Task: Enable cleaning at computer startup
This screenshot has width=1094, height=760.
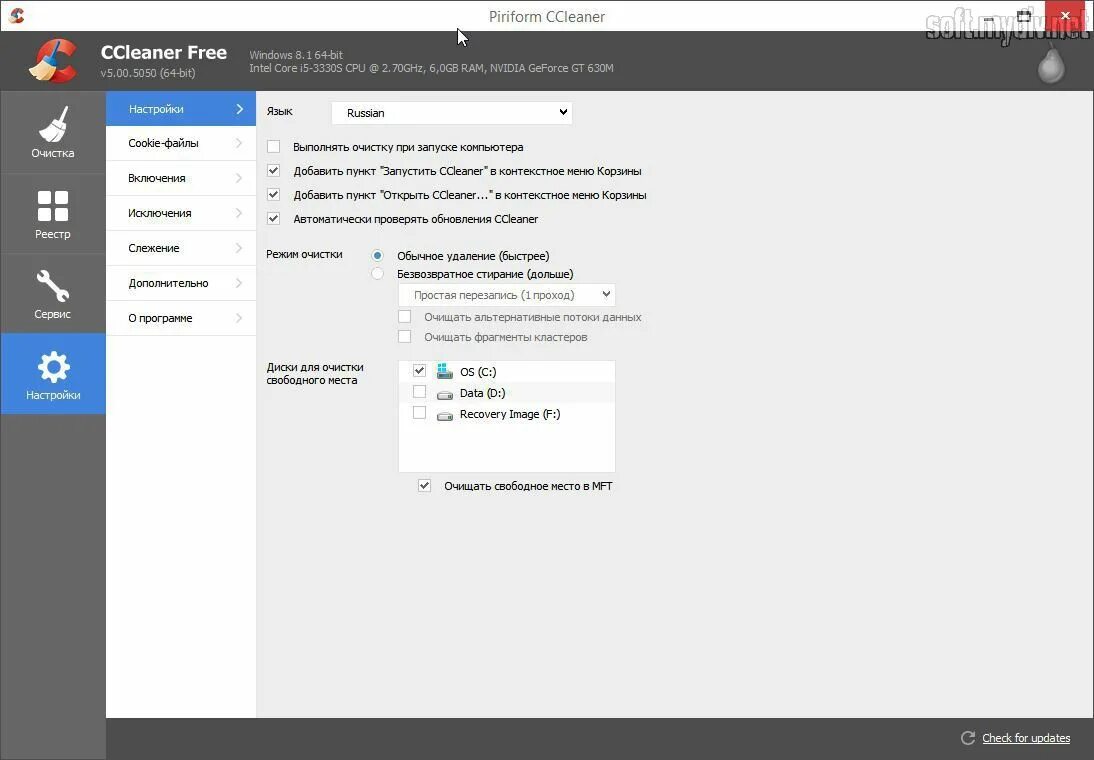Action: point(273,147)
